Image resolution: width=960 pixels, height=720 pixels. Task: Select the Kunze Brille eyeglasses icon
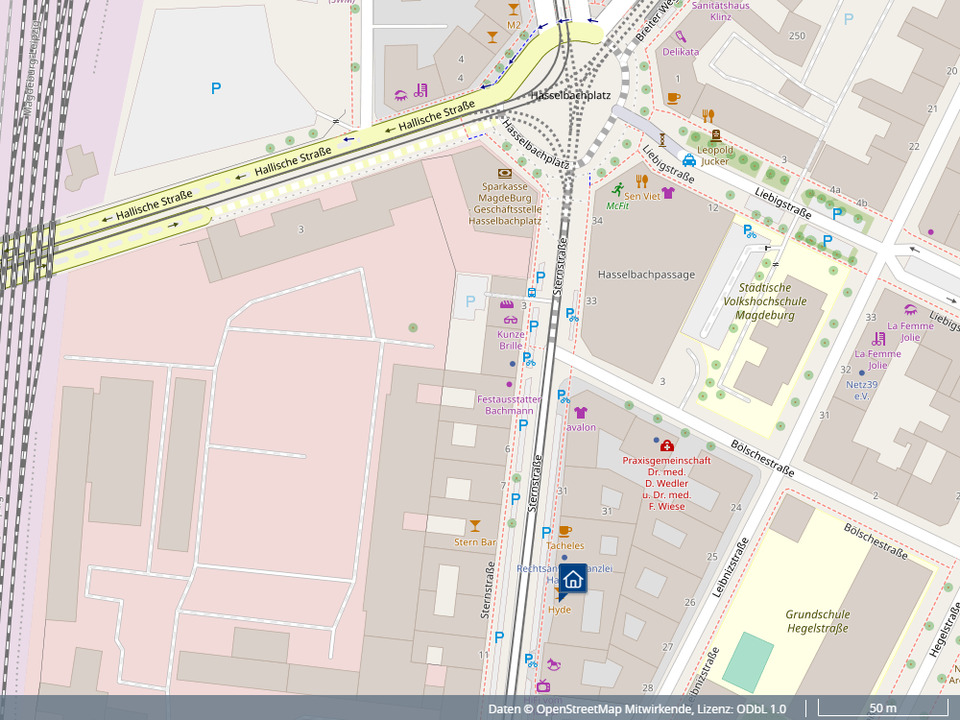point(510,320)
